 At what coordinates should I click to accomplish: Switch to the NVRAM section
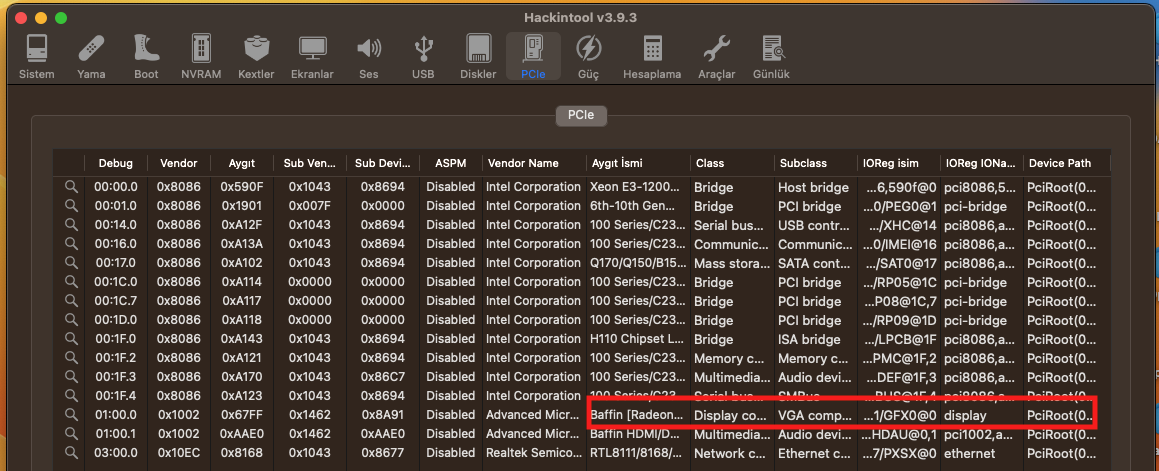pos(201,55)
